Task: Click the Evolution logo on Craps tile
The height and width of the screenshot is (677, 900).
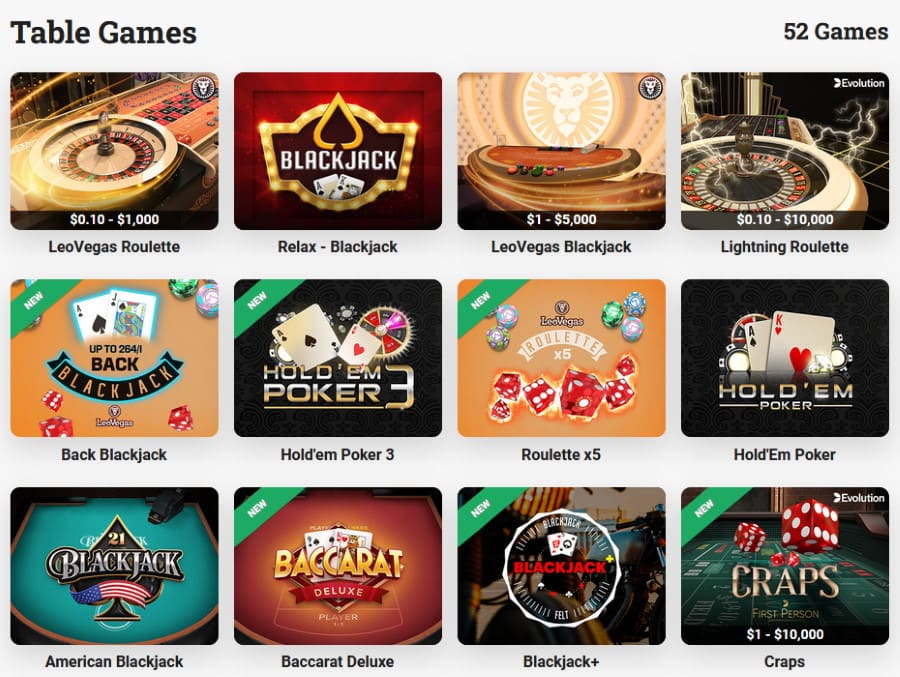Action: pyautogui.click(x=859, y=498)
